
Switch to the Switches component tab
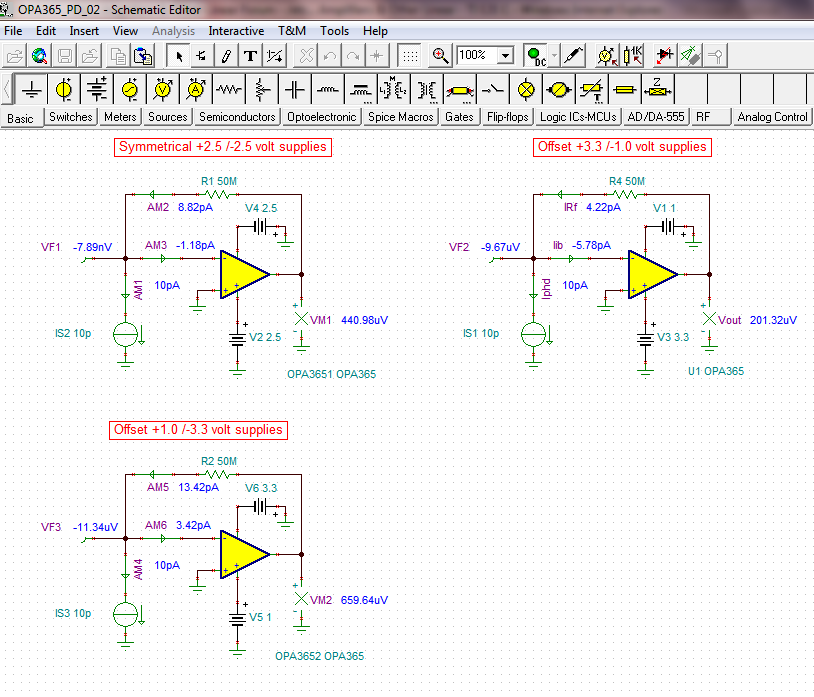pos(71,117)
